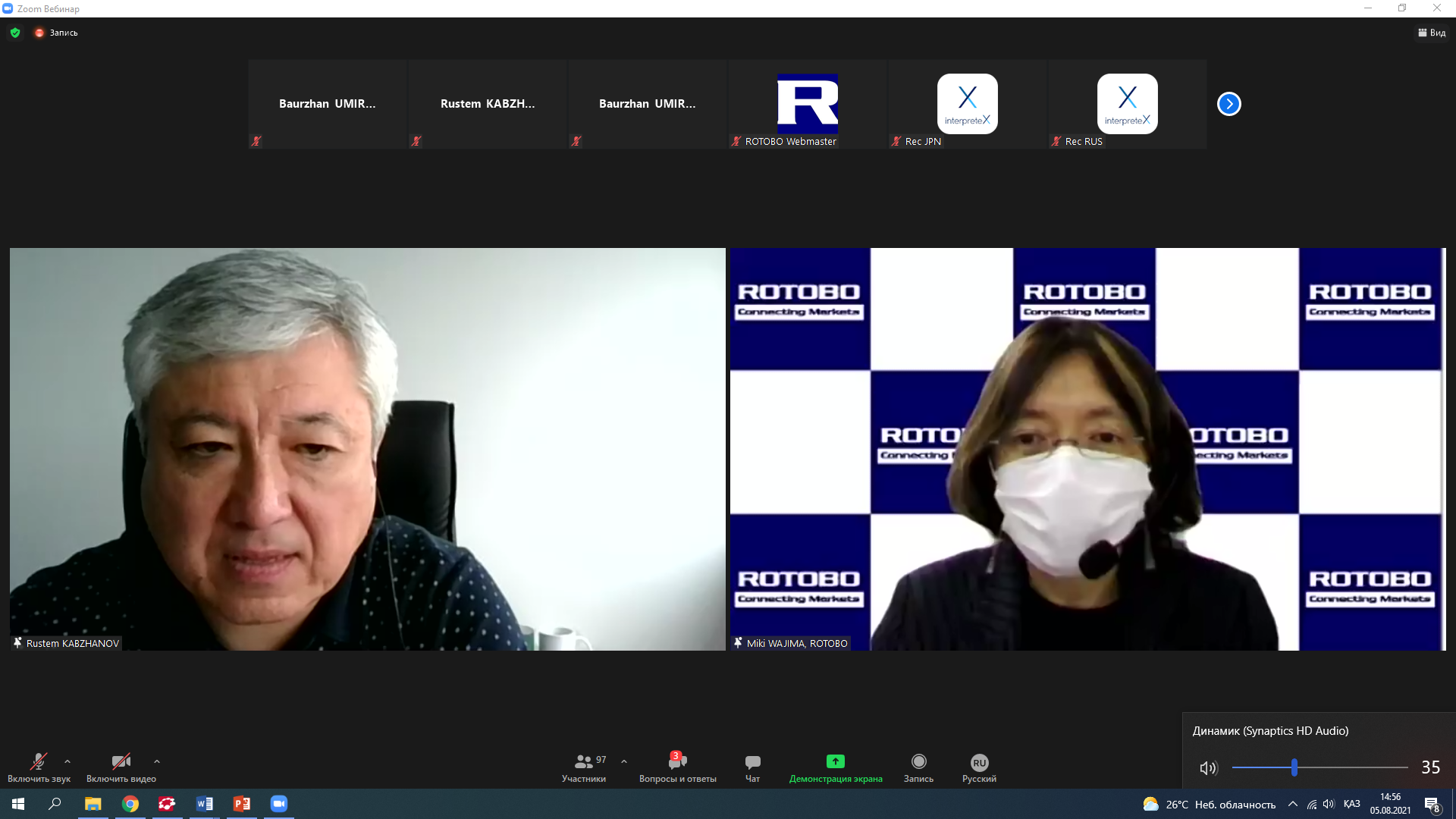The height and width of the screenshot is (819, 1456).
Task: Select the Rustem KABZH... participant thumbnail
Action: coord(488,104)
